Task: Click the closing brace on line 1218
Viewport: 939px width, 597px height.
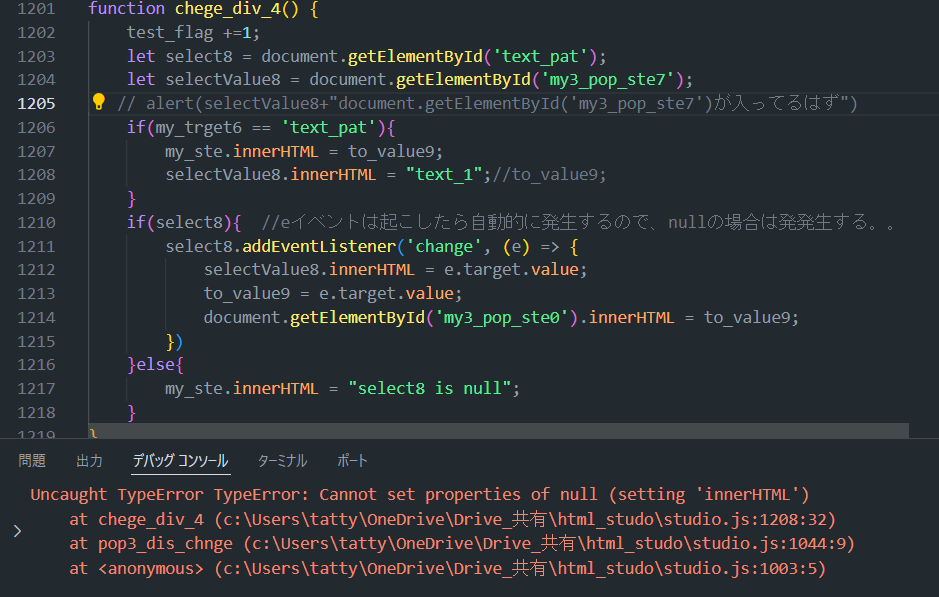Action: (131, 413)
